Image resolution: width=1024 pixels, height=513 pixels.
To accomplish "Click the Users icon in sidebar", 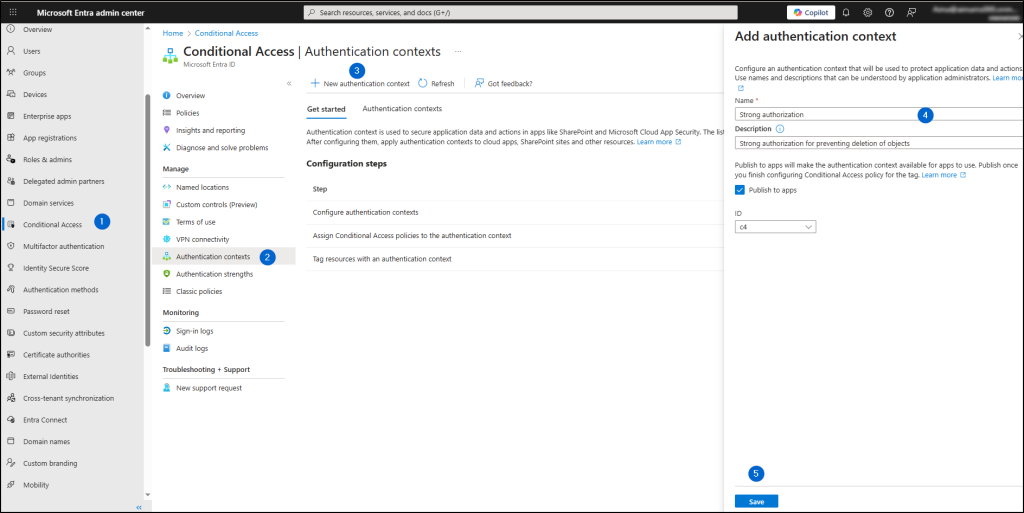I will coord(10,51).
